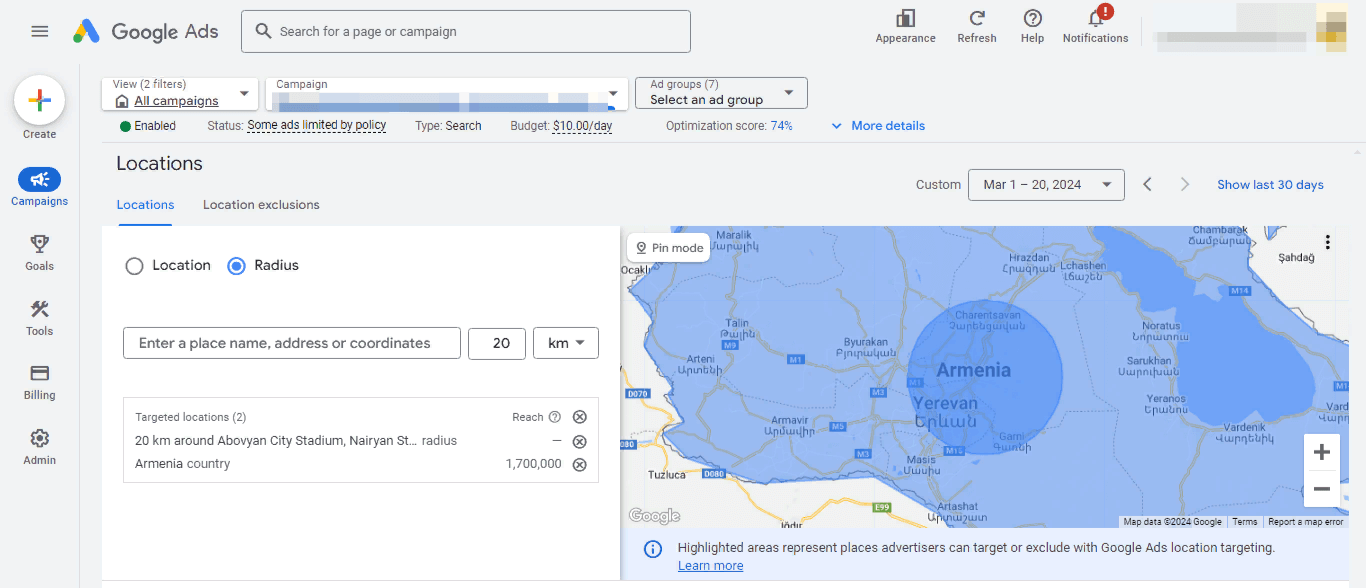Open the hamburger main menu
Image resolution: width=1366 pixels, height=588 pixels.
click(40, 31)
